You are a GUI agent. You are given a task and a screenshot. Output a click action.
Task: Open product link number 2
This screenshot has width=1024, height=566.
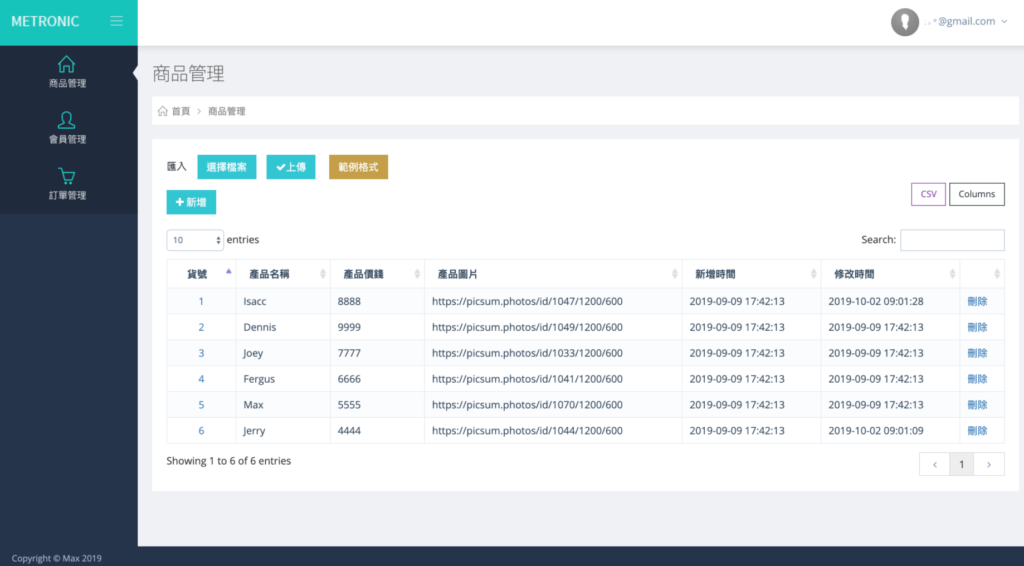(x=201, y=327)
